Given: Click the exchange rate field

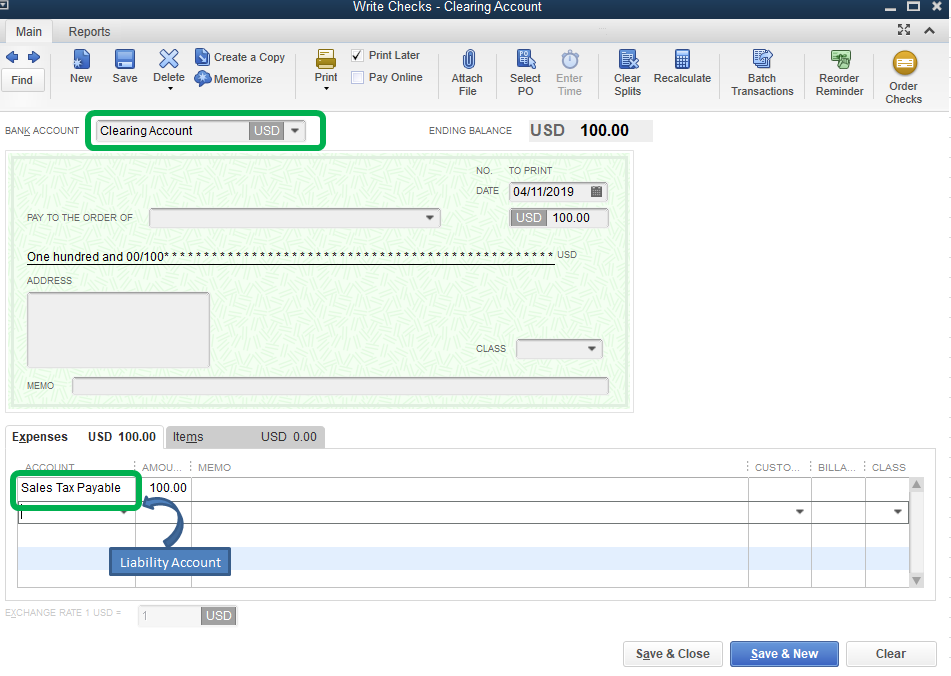Looking at the screenshot, I should 170,615.
